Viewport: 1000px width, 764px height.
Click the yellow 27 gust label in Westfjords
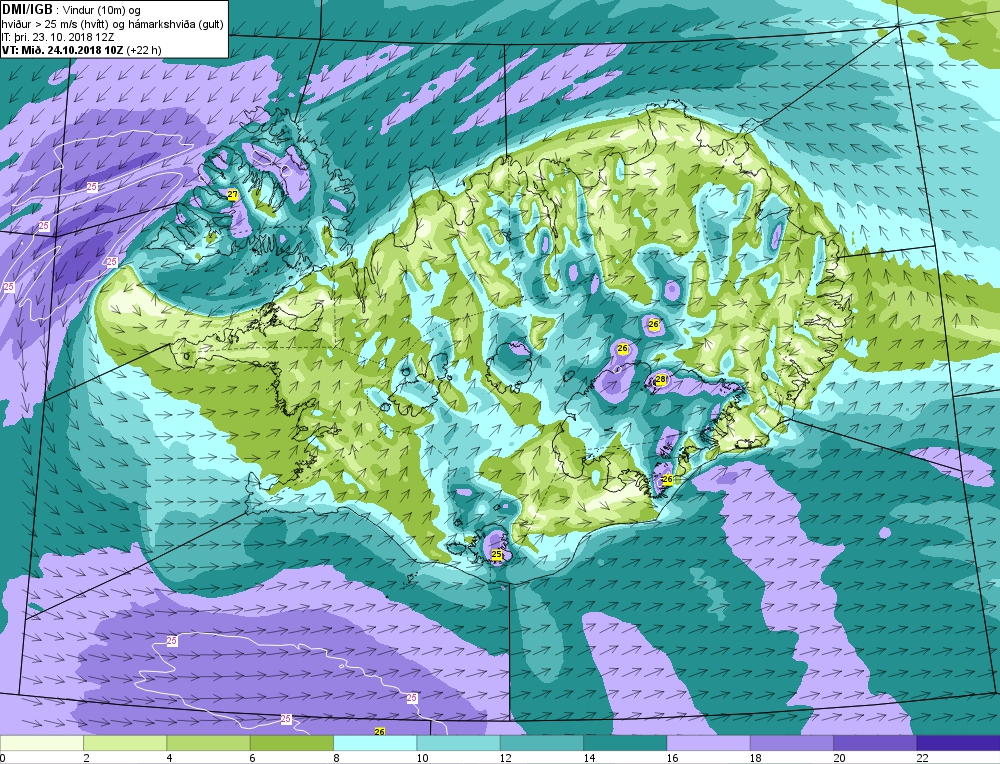[x=233, y=195]
